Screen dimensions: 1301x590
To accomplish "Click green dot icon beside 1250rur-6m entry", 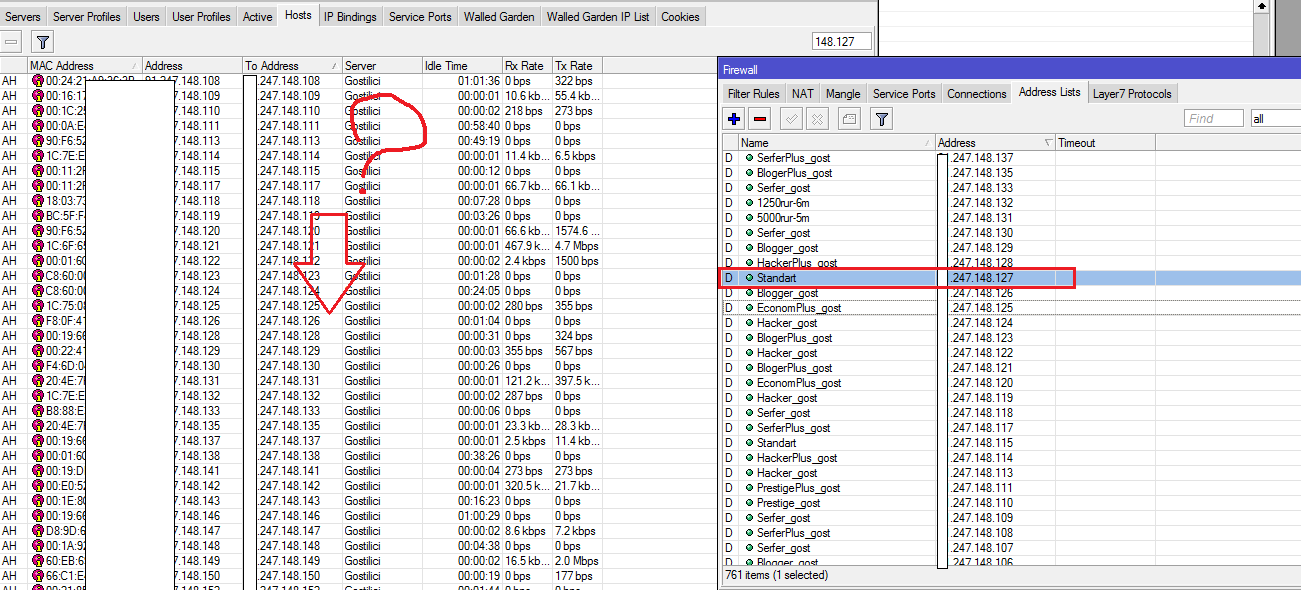I will [x=749, y=203].
